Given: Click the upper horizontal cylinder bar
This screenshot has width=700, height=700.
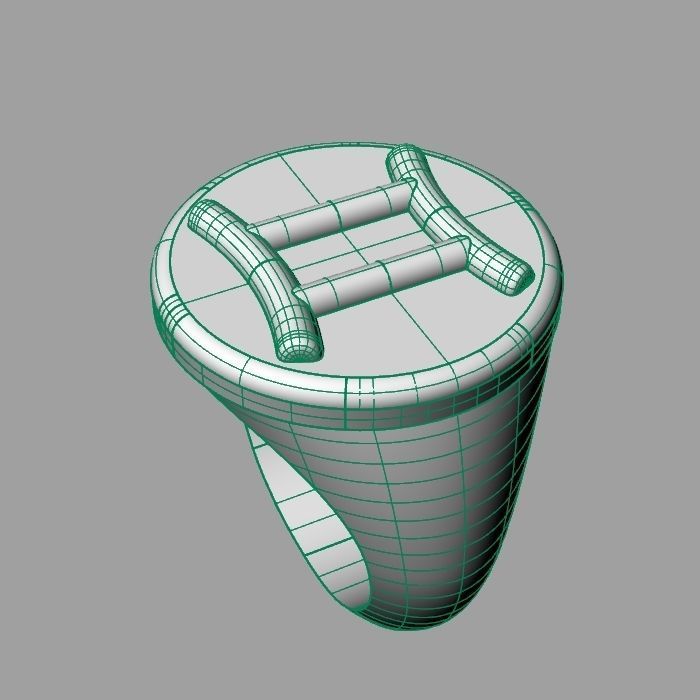Looking at the screenshot, I should [x=335, y=214].
